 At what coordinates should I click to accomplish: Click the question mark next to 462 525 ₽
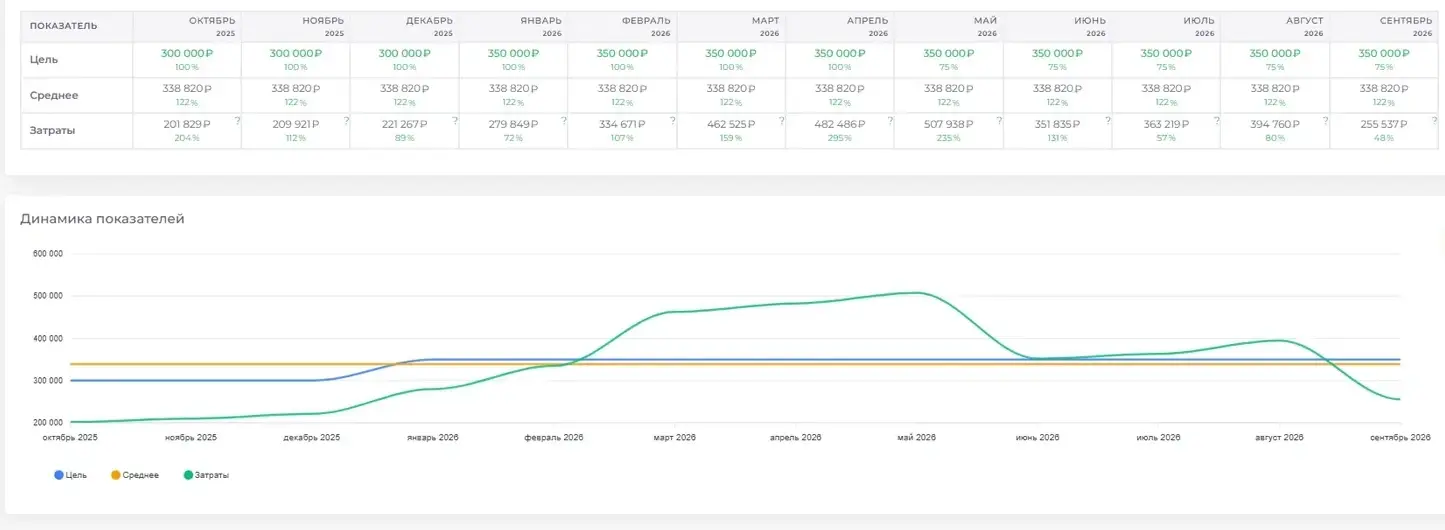[781, 120]
